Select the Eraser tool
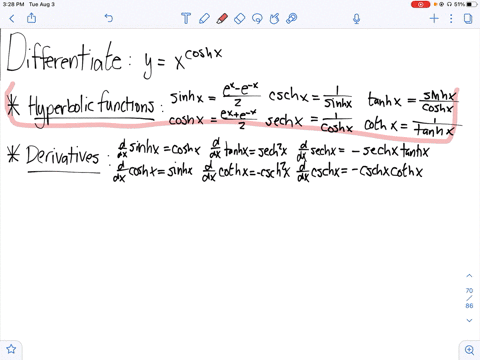Viewport: 480px width, 360px height. pos(240,18)
